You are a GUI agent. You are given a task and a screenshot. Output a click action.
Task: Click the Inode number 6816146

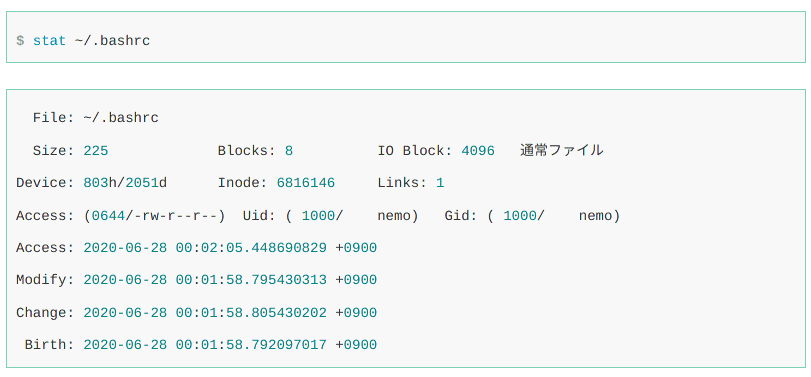pos(306,183)
